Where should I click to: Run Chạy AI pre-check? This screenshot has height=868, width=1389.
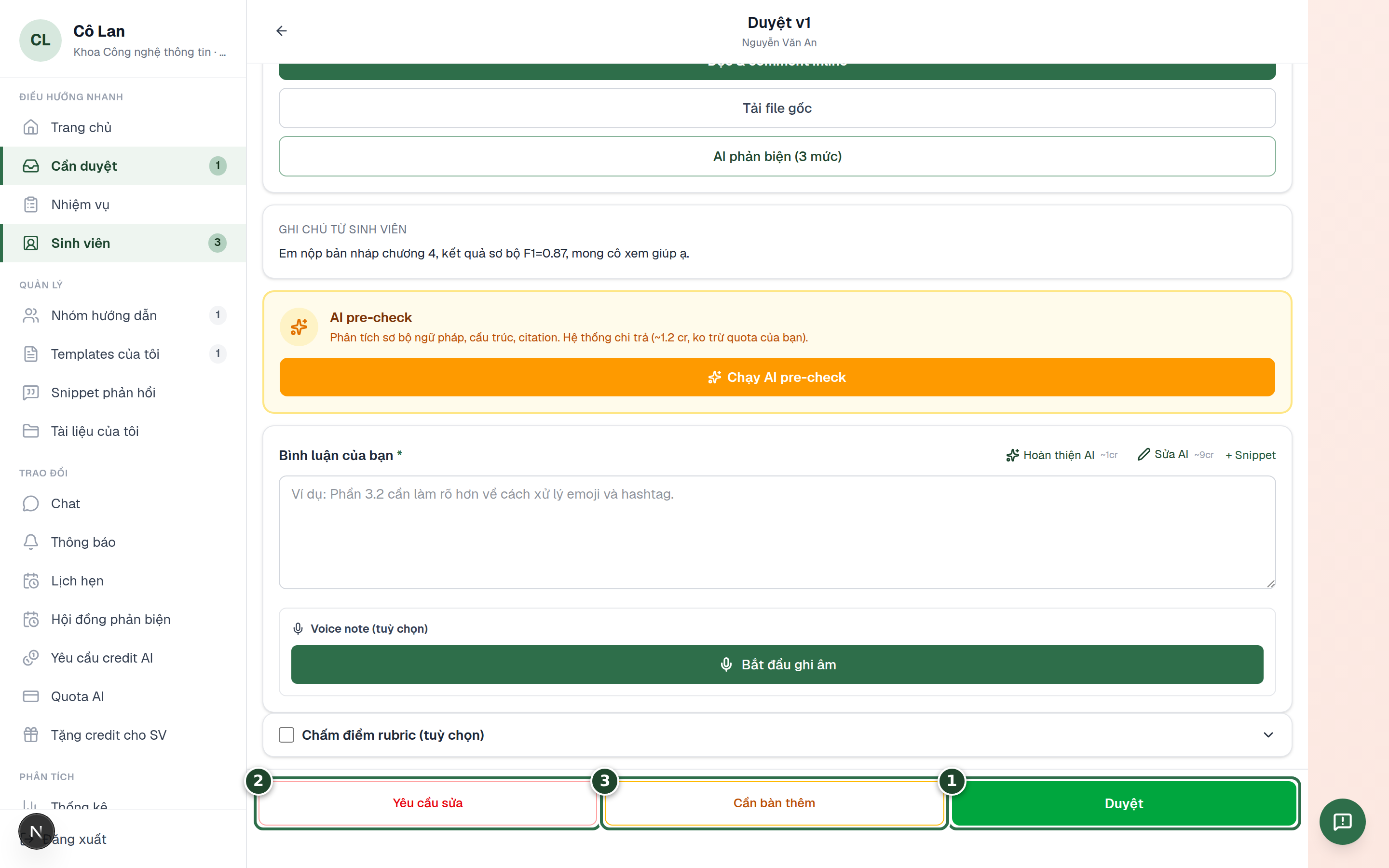pyautogui.click(x=777, y=377)
